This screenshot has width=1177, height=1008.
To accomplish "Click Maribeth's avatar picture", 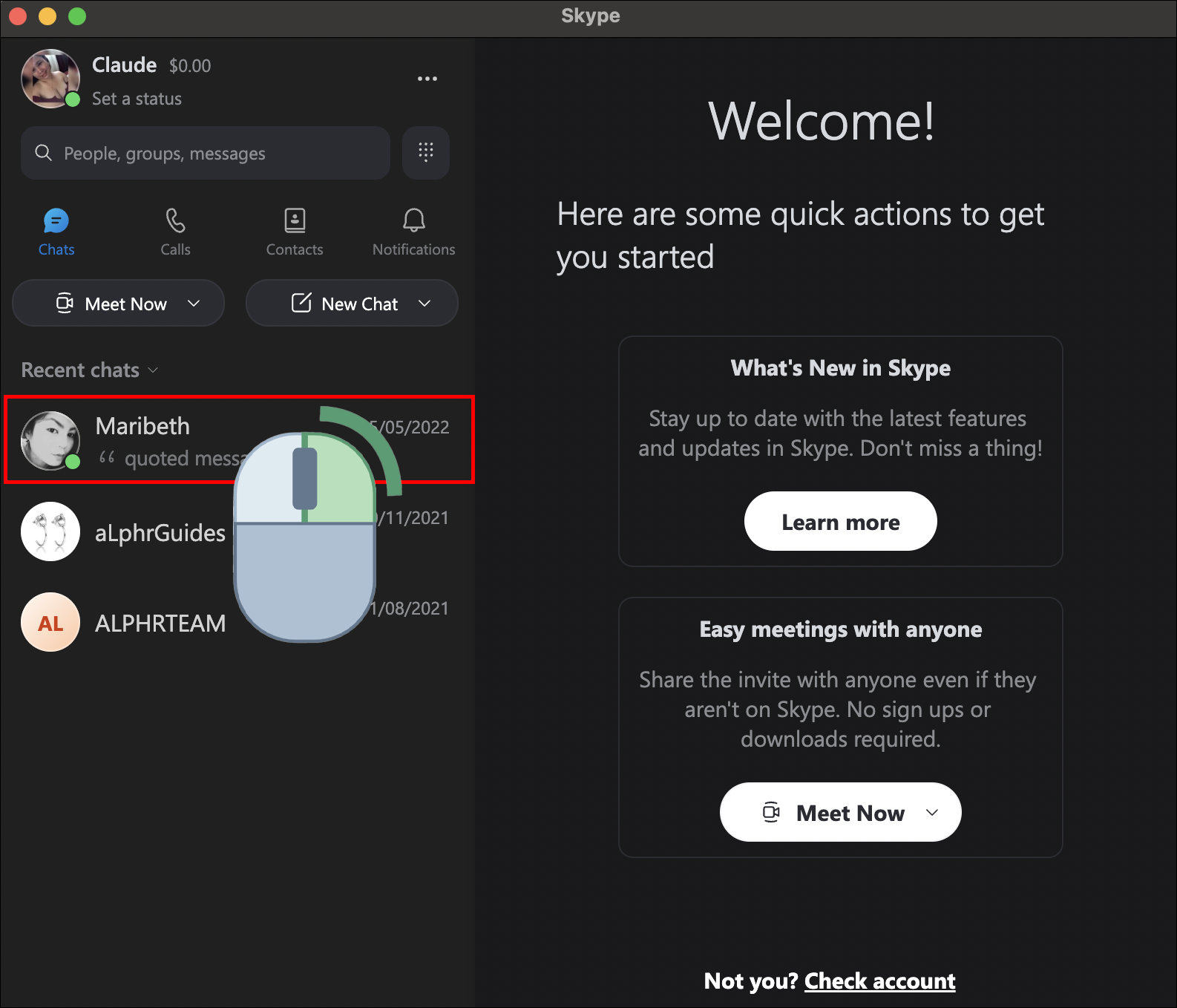I will pyautogui.click(x=50, y=441).
